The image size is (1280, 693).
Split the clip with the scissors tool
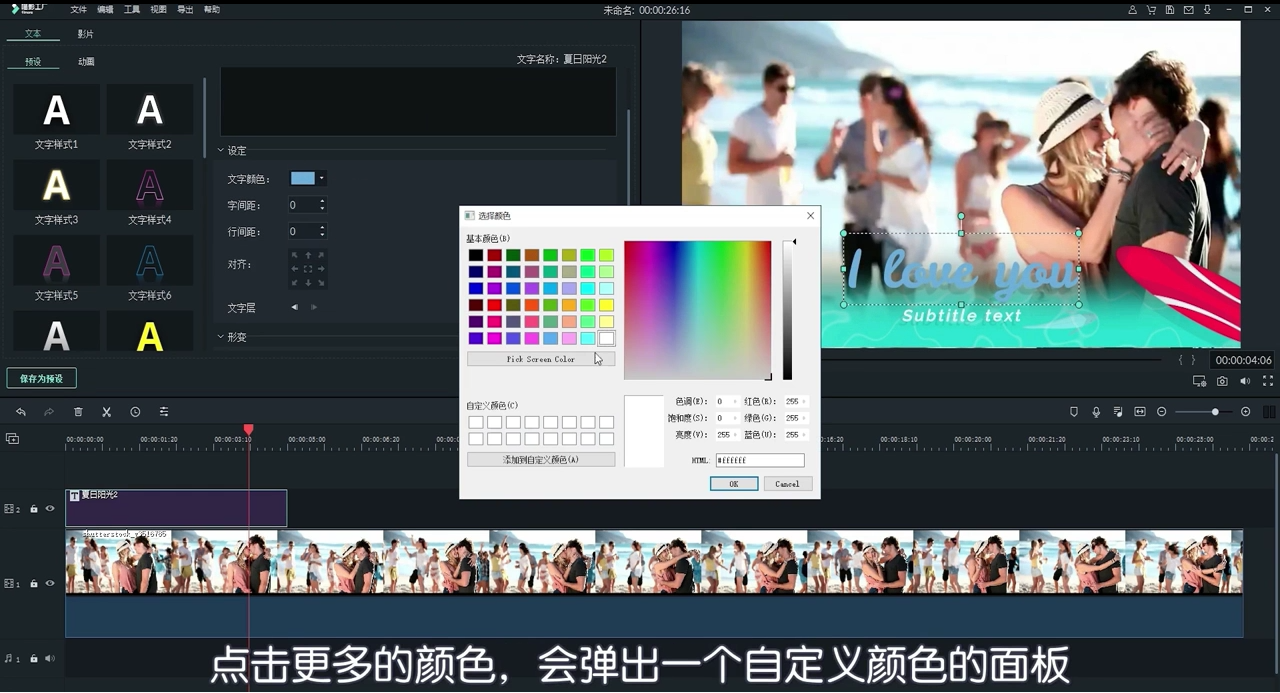pyautogui.click(x=105, y=411)
